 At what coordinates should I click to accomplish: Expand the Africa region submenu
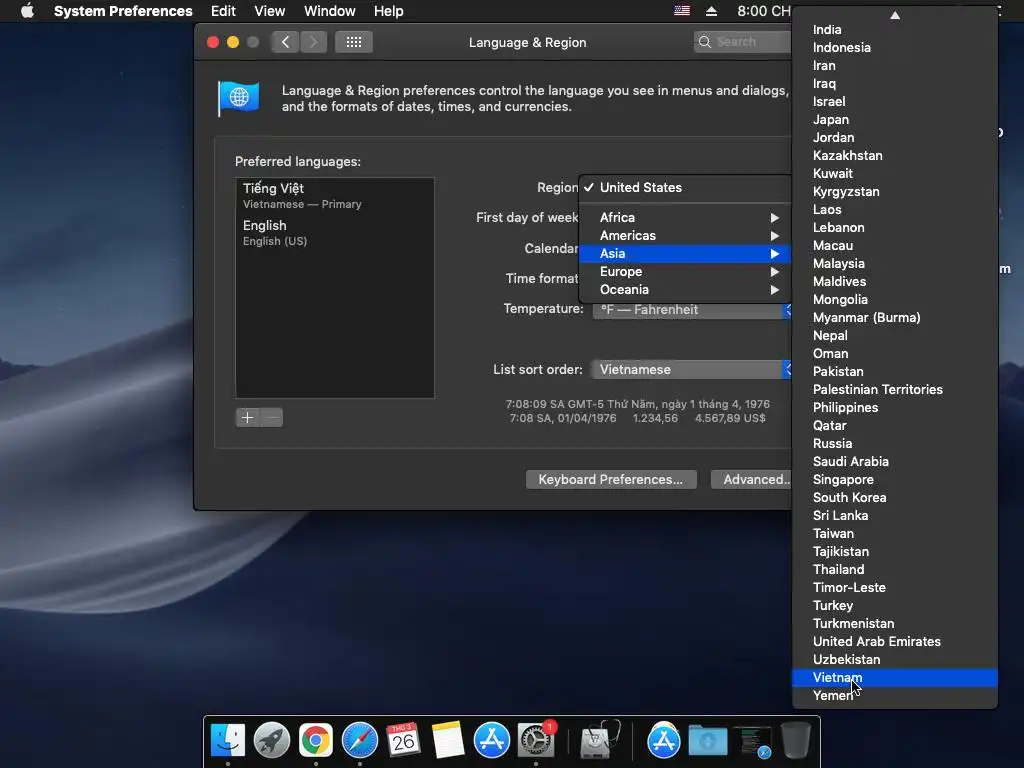point(685,217)
